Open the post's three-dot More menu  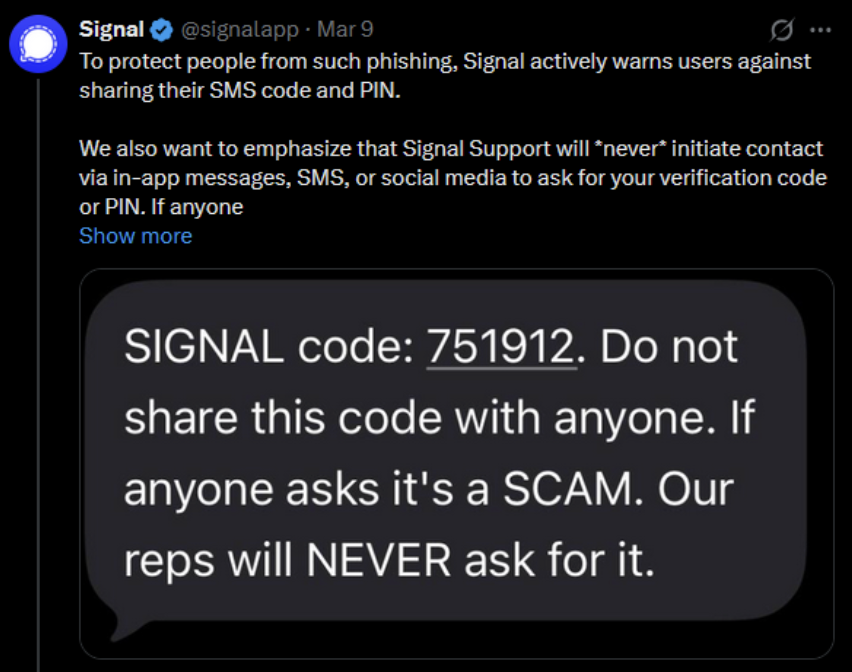[x=820, y=30]
